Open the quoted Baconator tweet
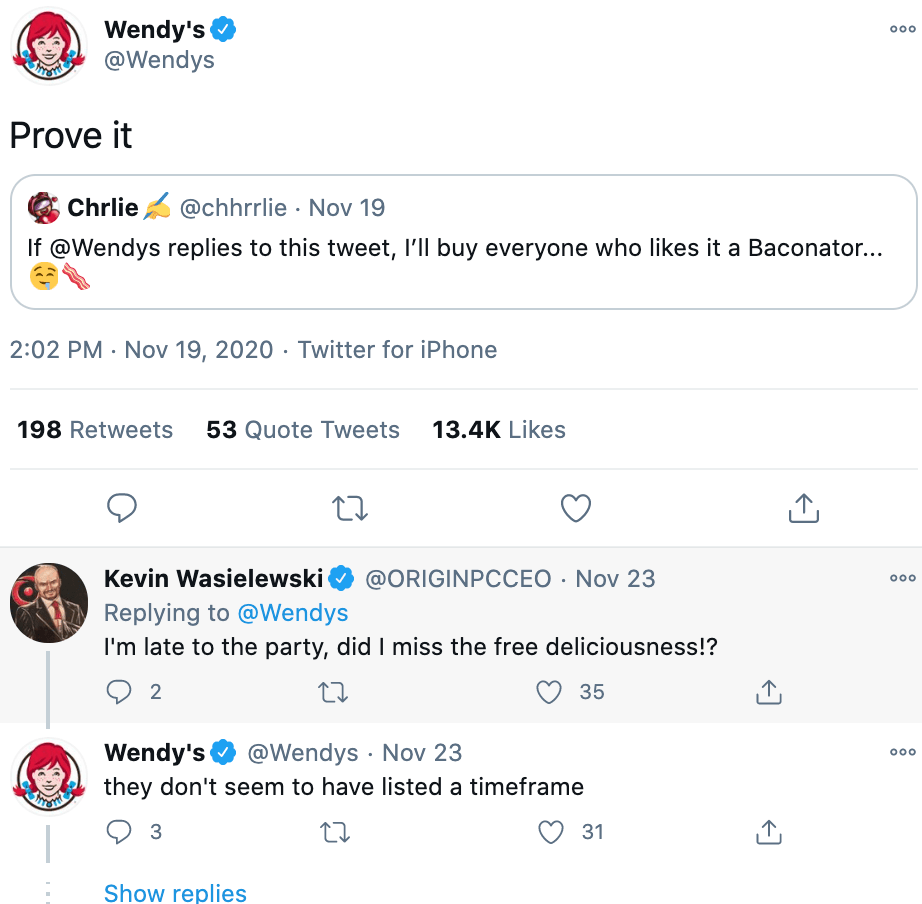Viewport: 922px width, 904px height. coord(460,248)
